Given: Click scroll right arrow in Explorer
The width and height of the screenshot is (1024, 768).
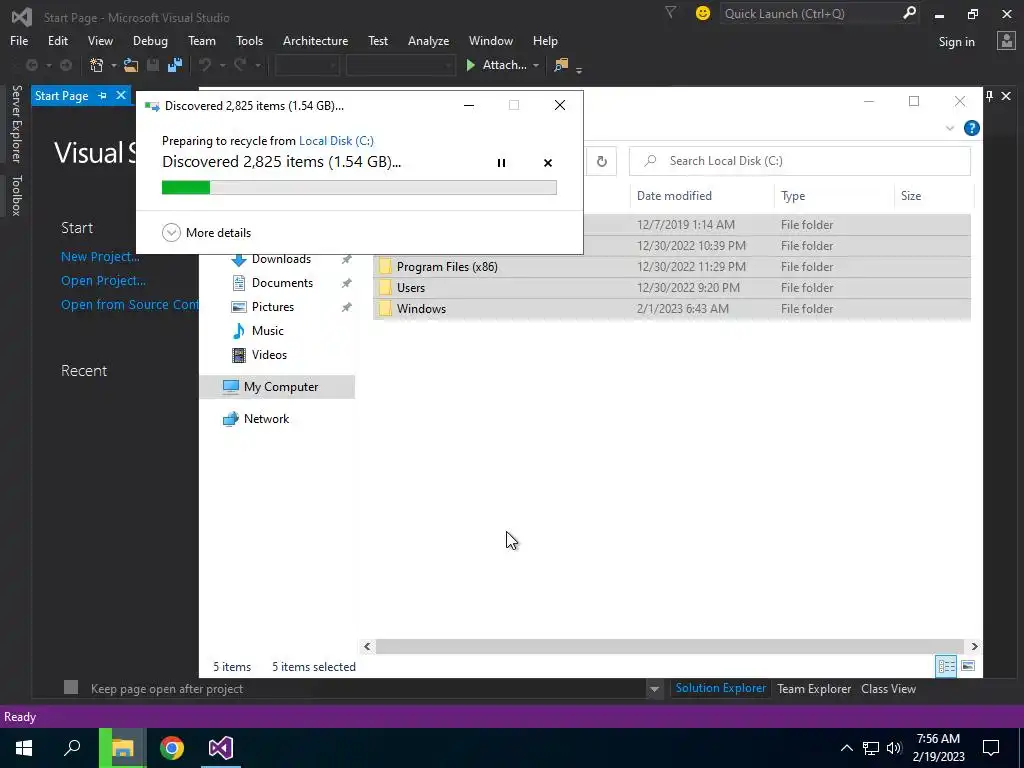Looking at the screenshot, I should coord(974,646).
